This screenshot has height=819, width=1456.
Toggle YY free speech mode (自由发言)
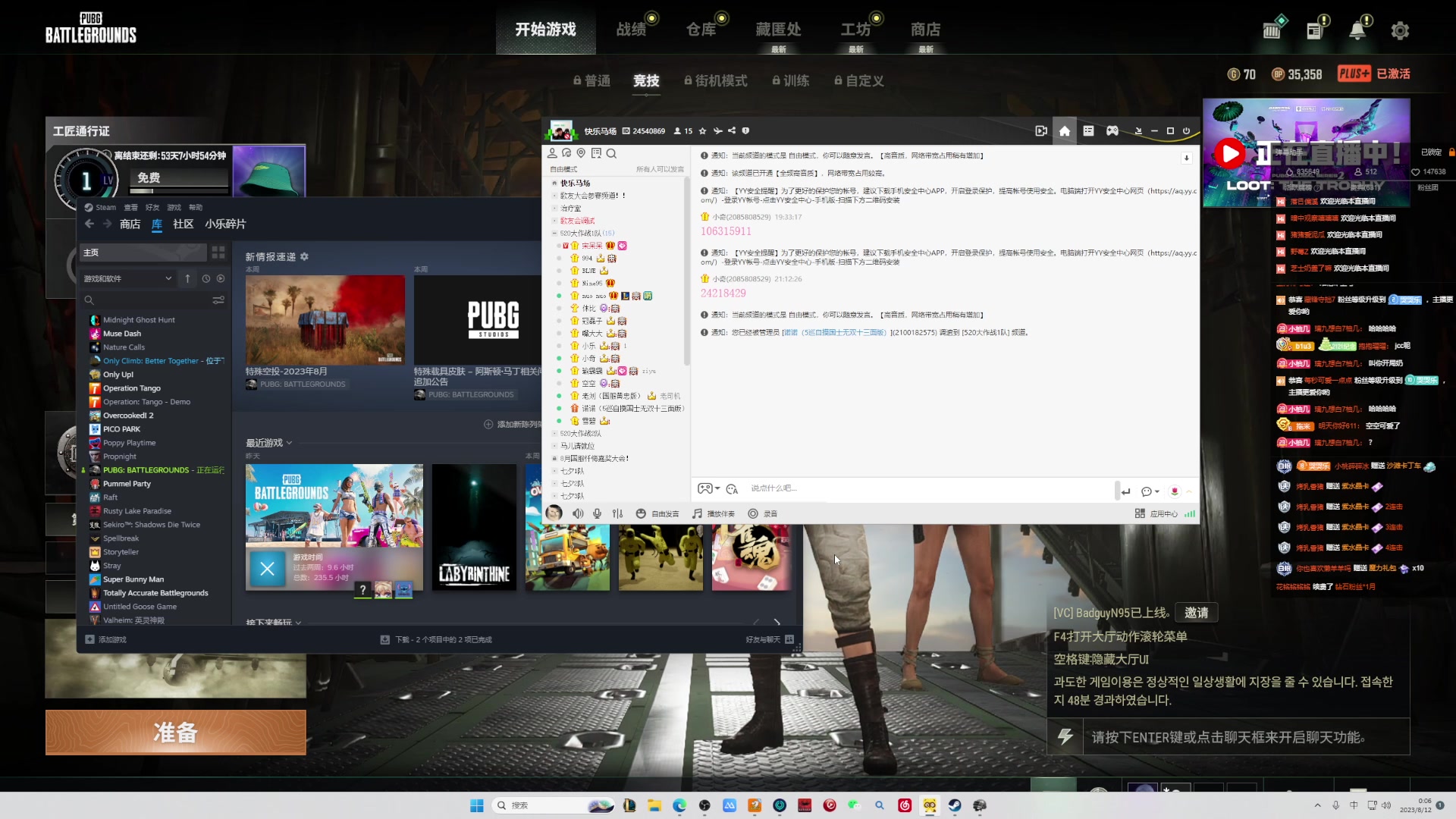coord(658,513)
